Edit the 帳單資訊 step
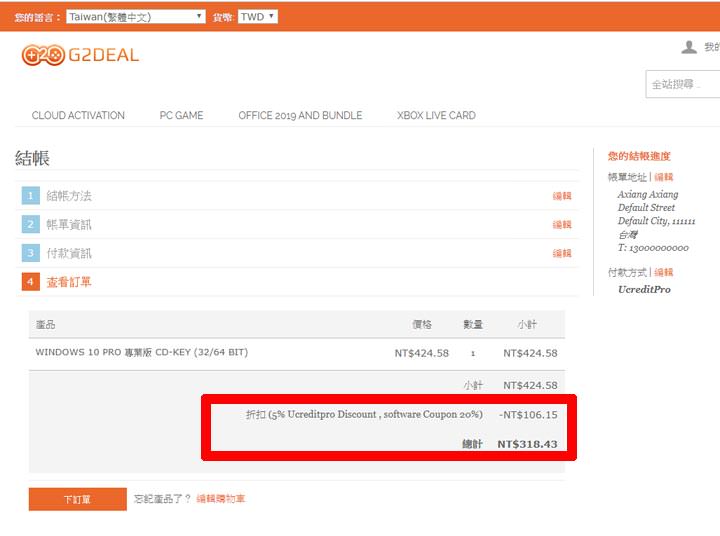The height and width of the screenshot is (536, 720). pos(562,225)
